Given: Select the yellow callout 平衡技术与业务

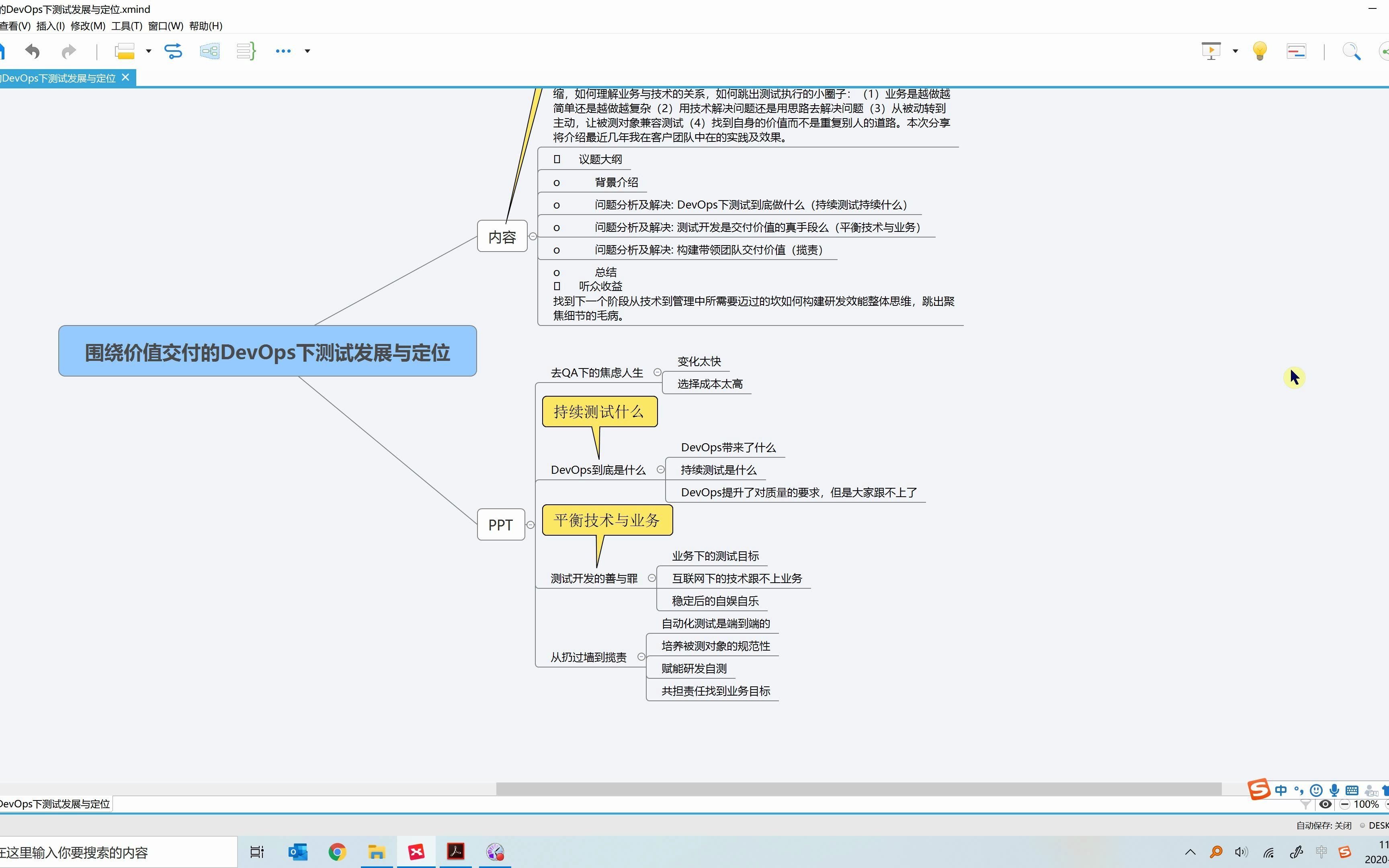Looking at the screenshot, I should (x=607, y=520).
